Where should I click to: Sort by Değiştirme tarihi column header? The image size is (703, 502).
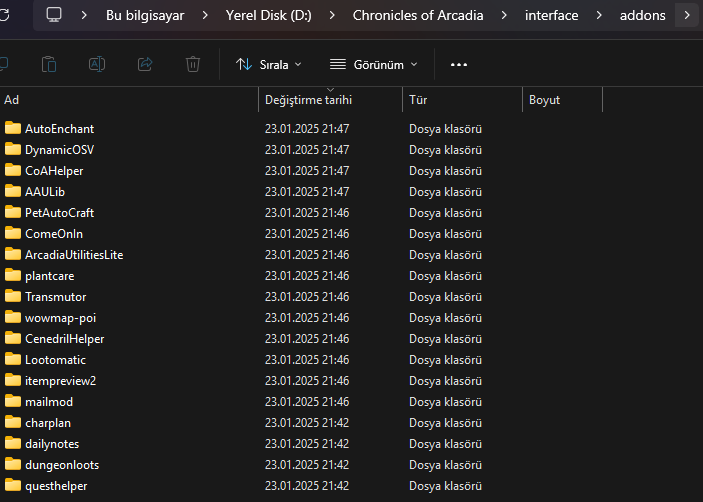pyautogui.click(x=308, y=100)
